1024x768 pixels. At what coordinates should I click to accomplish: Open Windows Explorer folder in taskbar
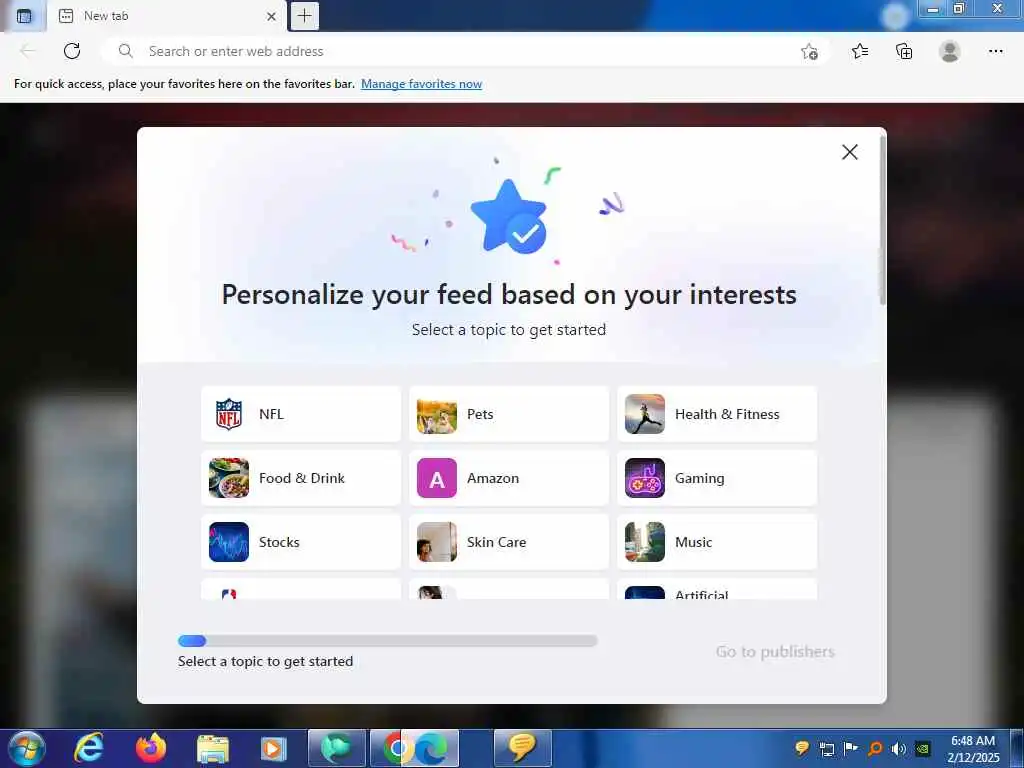(213, 748)
